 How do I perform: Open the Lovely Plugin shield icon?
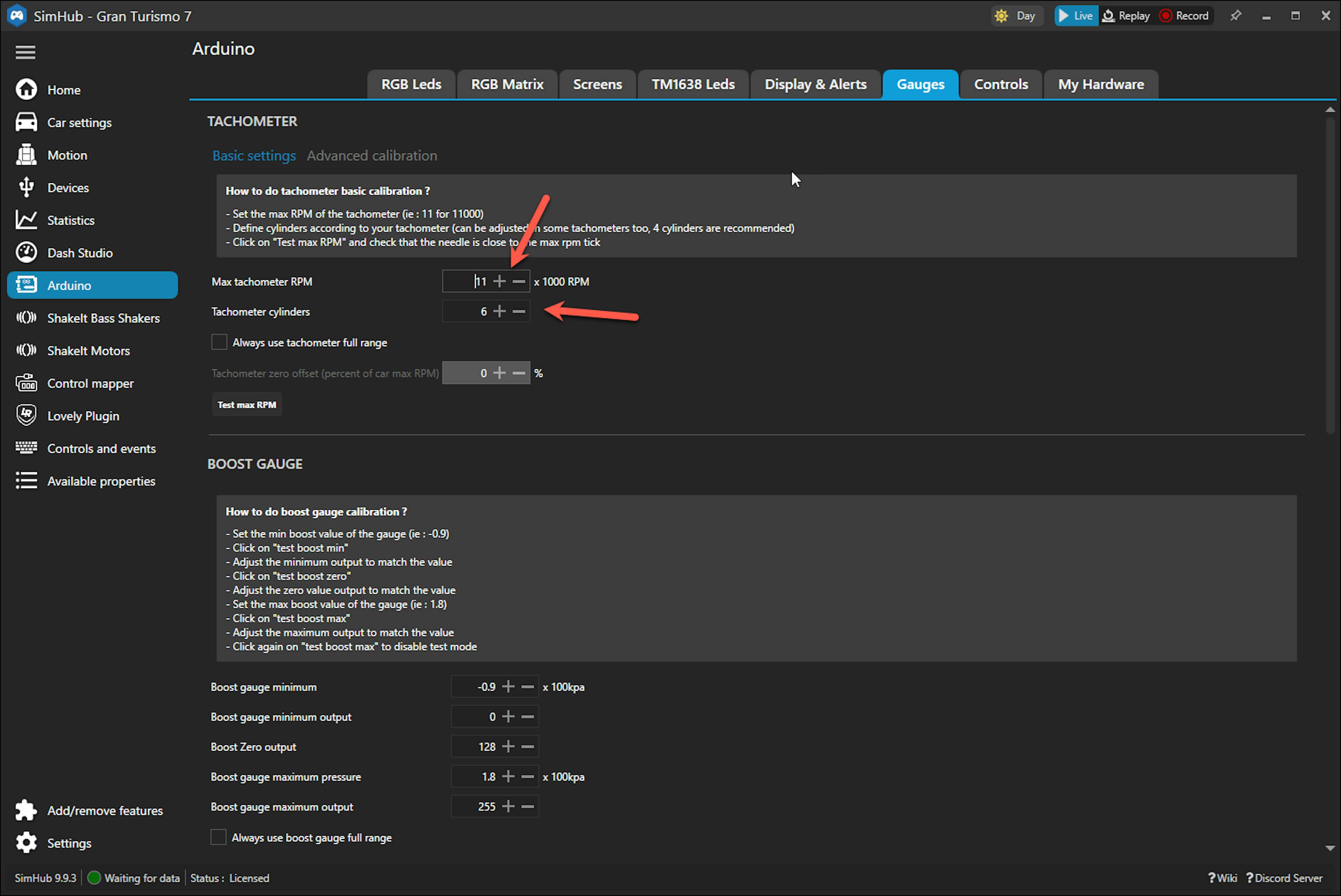coord(26,416)
